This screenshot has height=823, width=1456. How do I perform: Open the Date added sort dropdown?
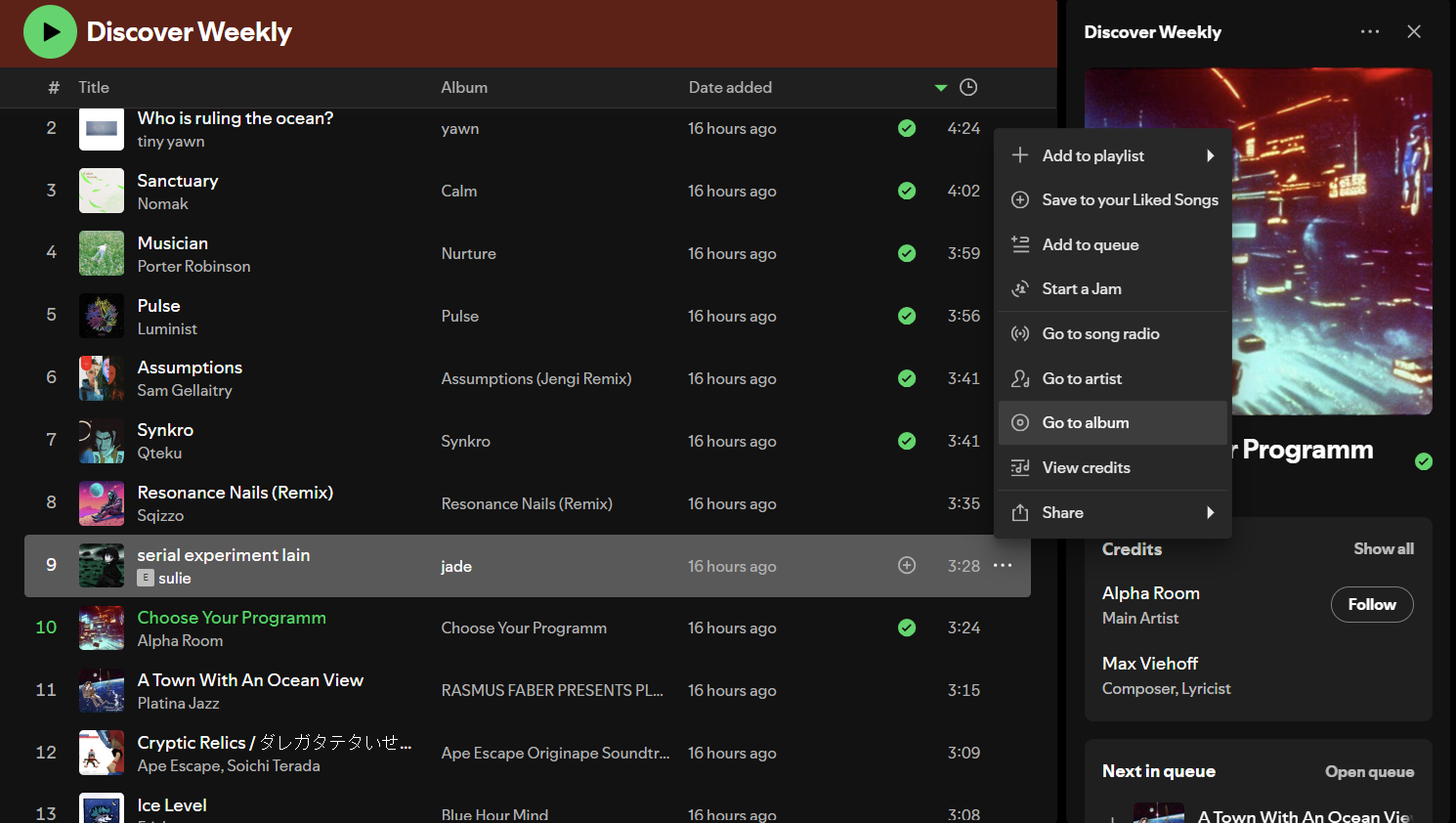pos(941,87)
